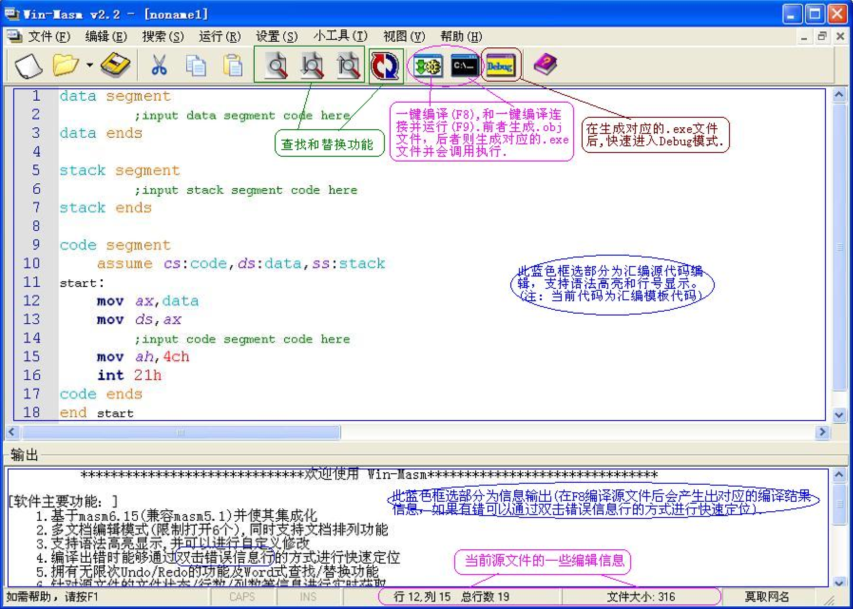Click status bar '文件大小: 316' field

click(x=641, y=596)
